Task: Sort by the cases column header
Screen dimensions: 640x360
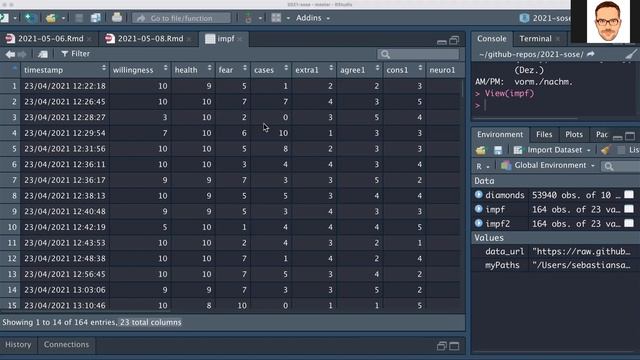Action: coord(271,70)
